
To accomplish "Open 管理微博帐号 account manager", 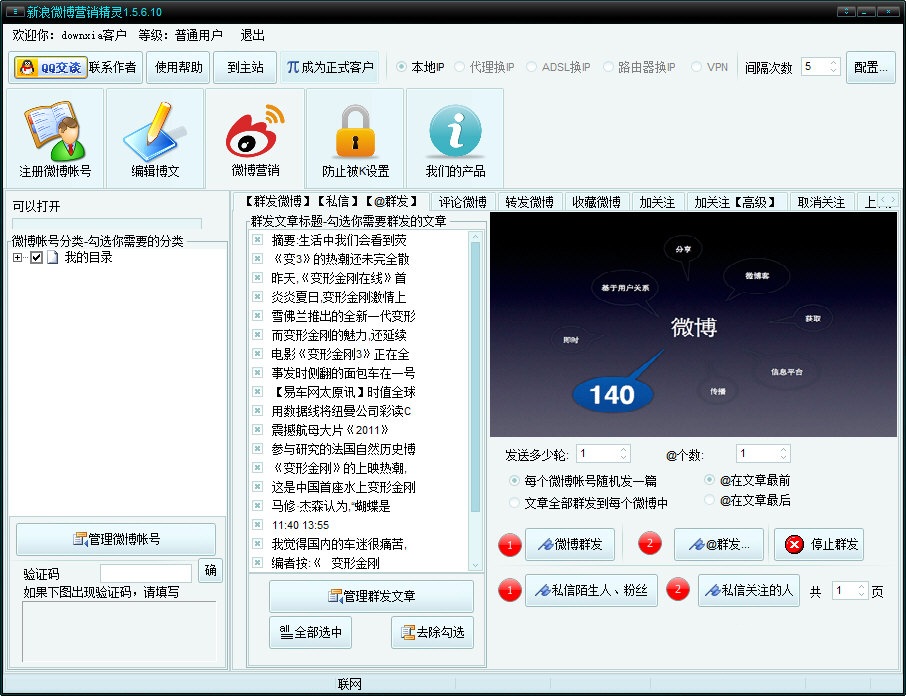I will [x=116, y=539].
